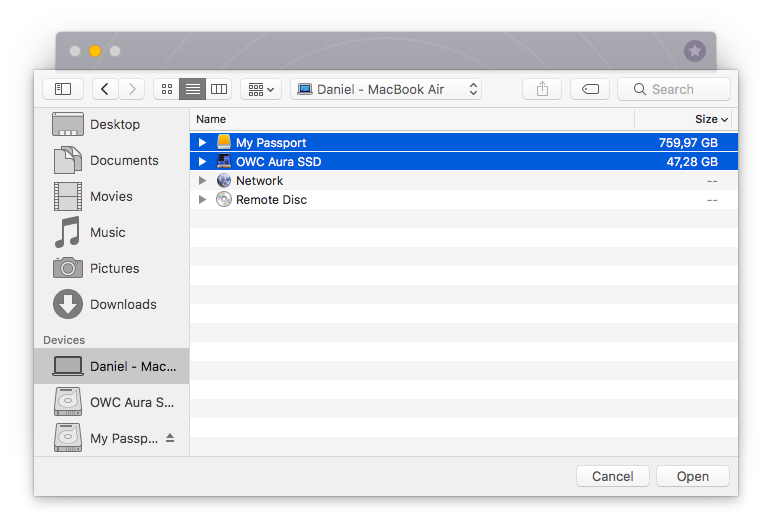Select the Network row
Image resolution: width=772 pixels, height=517 pixels.
coord(464,181)
